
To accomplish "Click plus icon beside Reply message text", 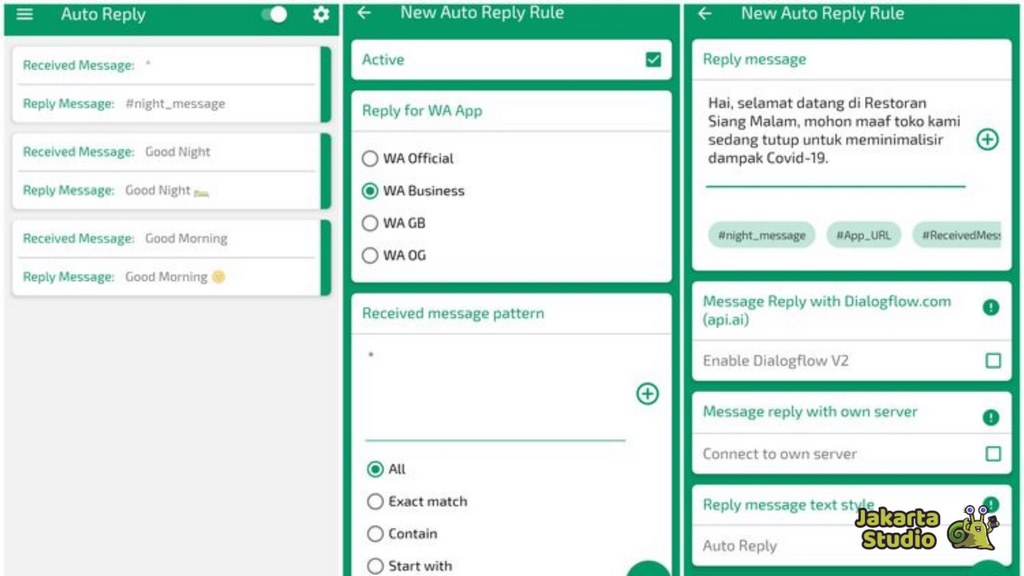I will [x=987, y=139].
